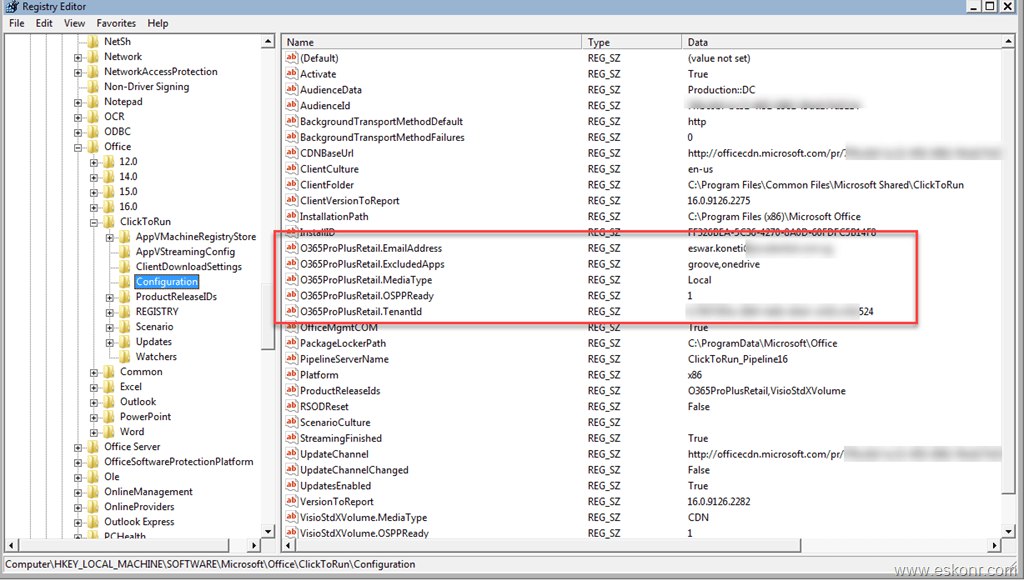
Task: Click the string icon beside O365ProPlusRetail.EmailAddress
Action: pos(291,248)
